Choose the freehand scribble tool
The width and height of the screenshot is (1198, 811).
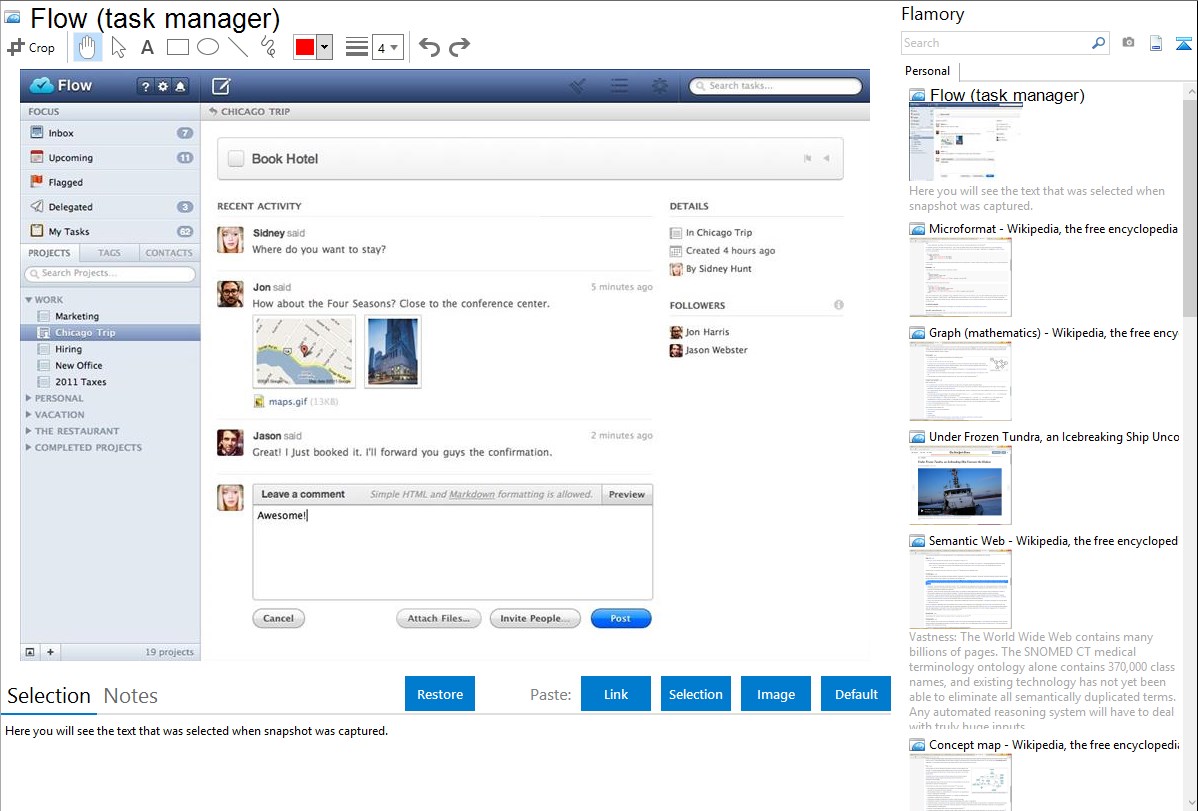pos(268,47)
